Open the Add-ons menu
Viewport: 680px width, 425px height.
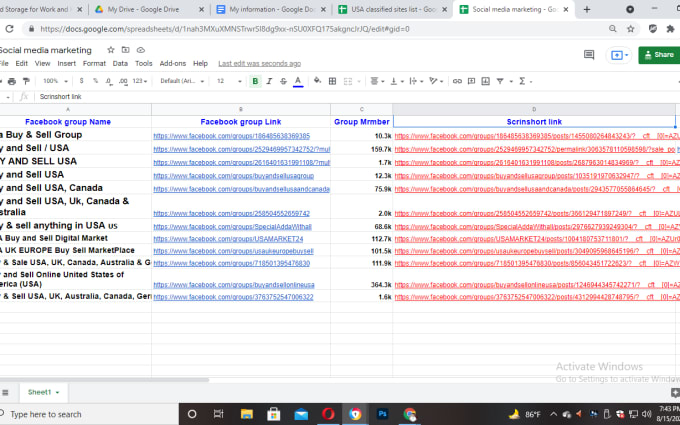[x=173, y=63]
